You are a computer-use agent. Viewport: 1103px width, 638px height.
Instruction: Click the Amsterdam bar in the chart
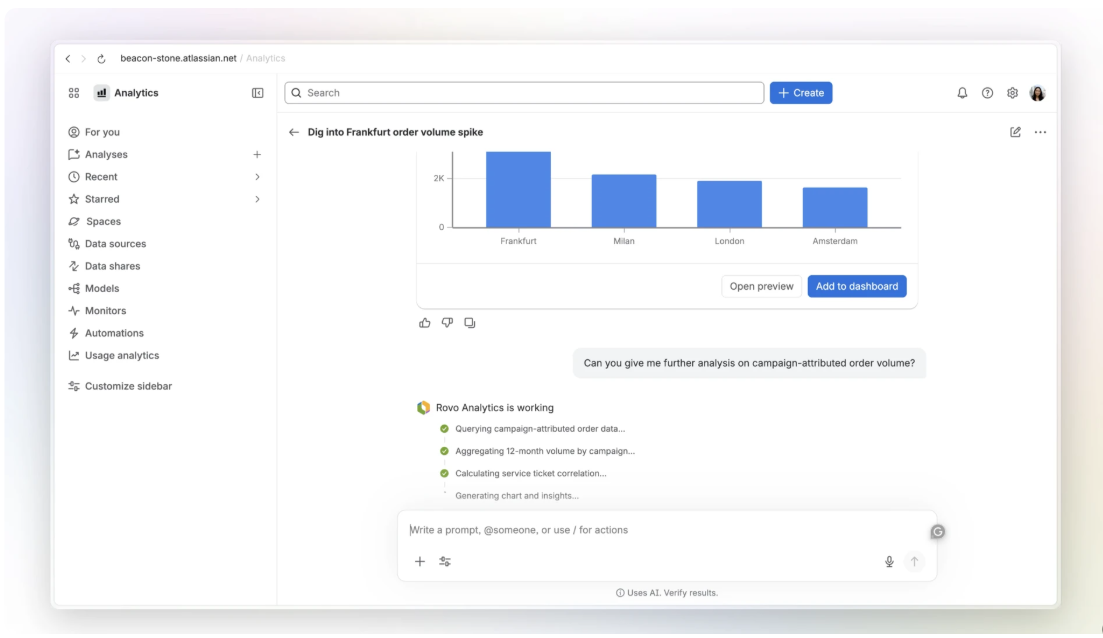(835, 208)
